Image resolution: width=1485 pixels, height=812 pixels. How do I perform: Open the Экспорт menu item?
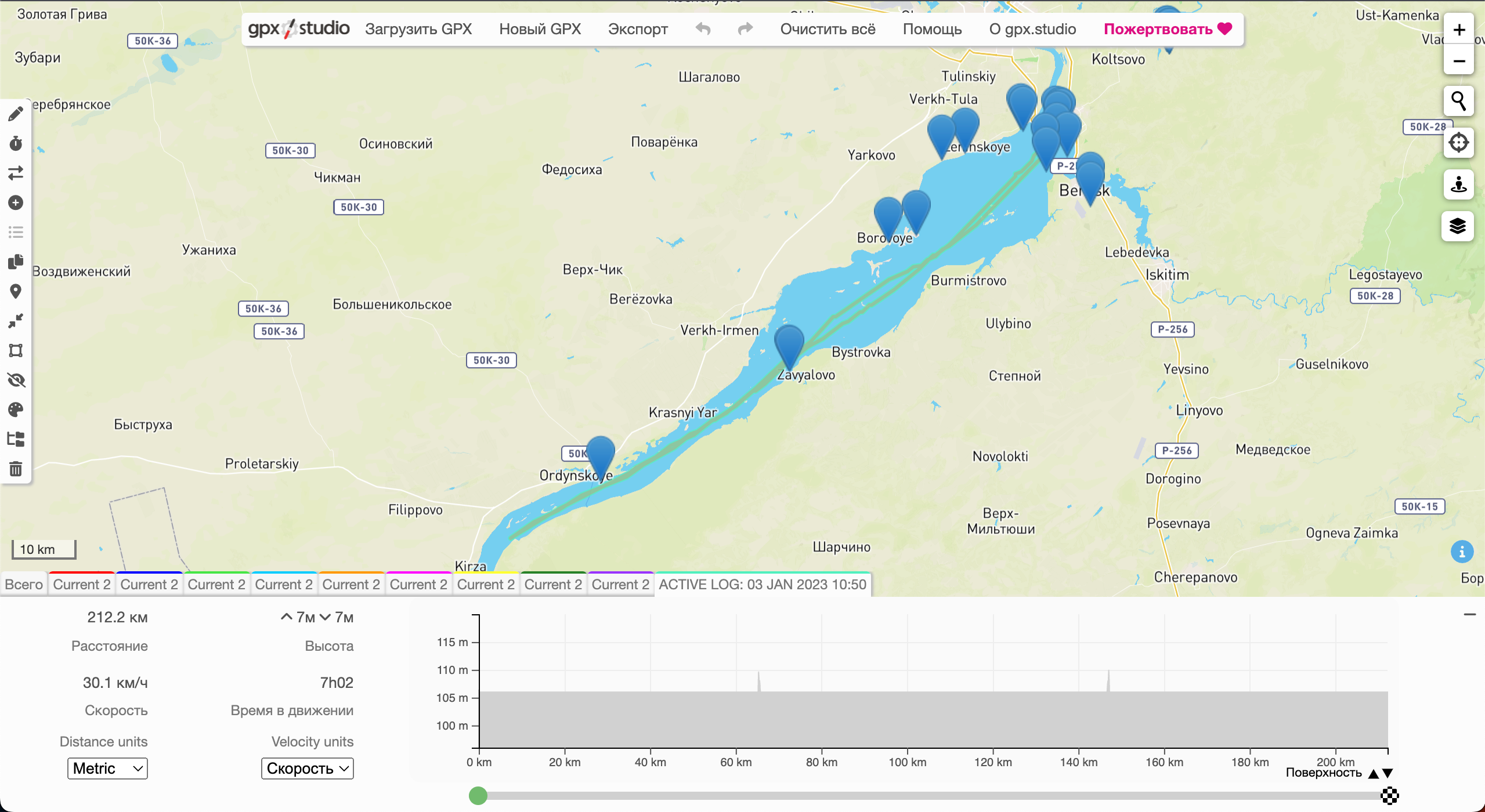(x=637, y=29)
